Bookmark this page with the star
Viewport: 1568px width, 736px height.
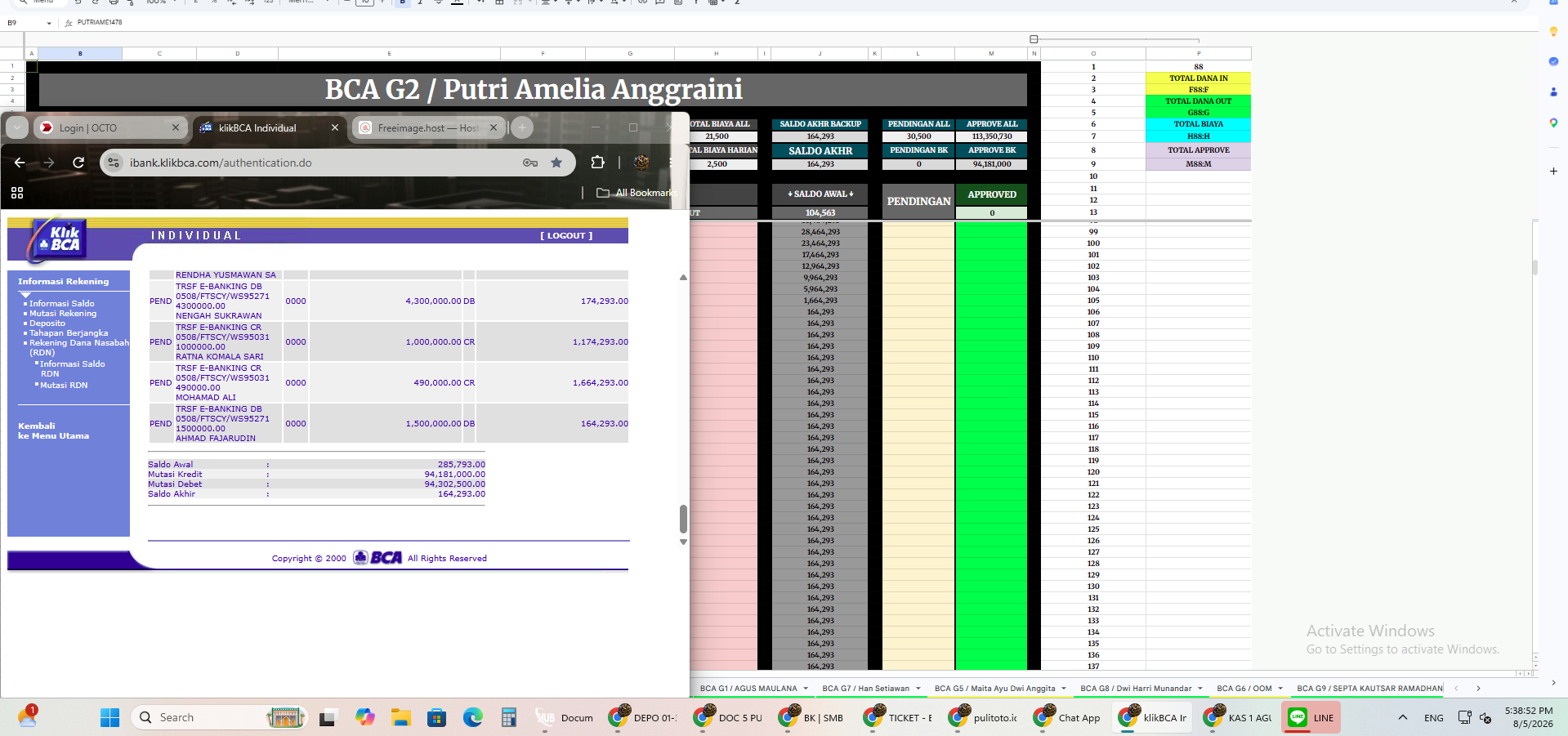click(x=556, y=163)
